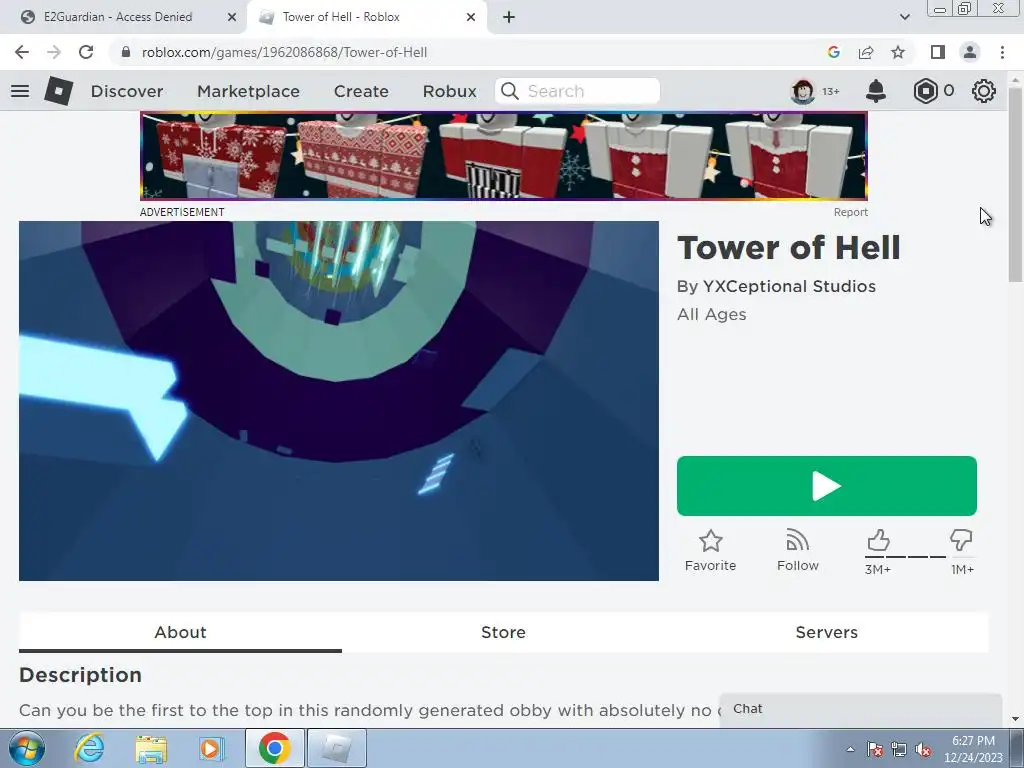Launch Internet Explorer from taskbar

point(89,748)
